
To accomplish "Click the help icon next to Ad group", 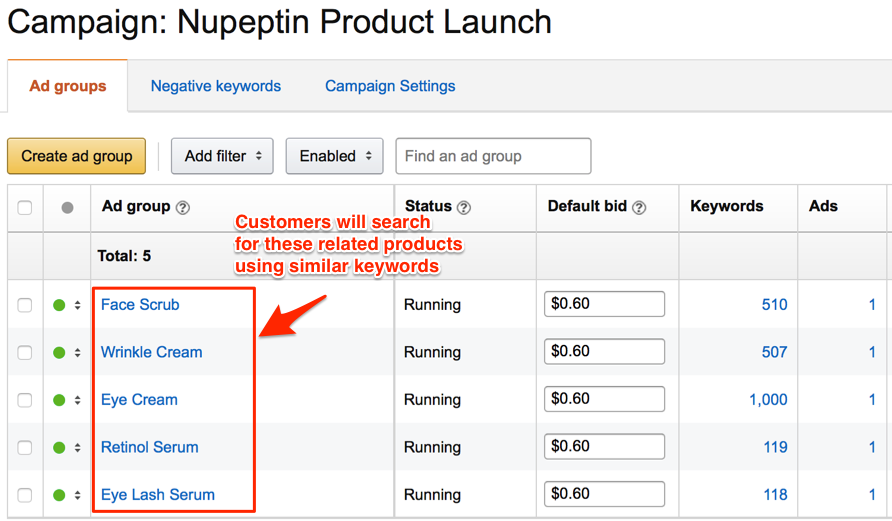I will tap(183, 208).
